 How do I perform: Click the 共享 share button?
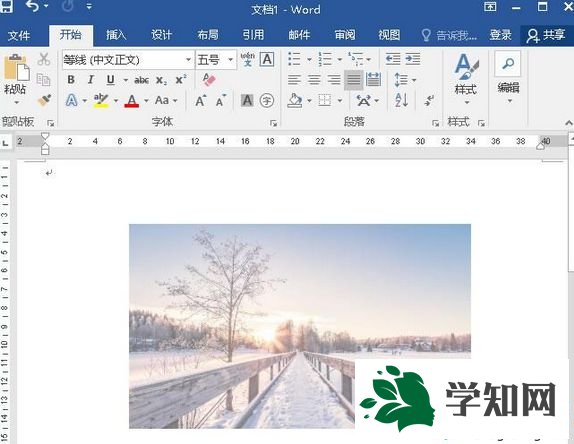click(x=546, y=35)
